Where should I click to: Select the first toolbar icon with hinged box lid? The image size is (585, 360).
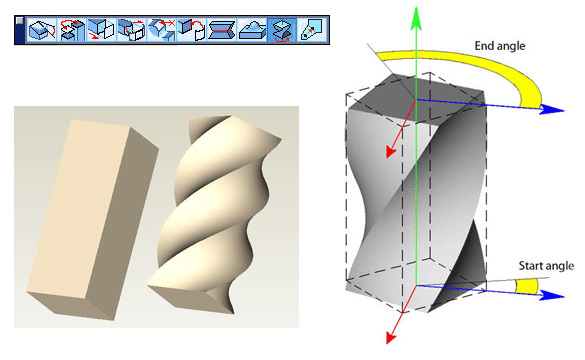coord(42,30)
